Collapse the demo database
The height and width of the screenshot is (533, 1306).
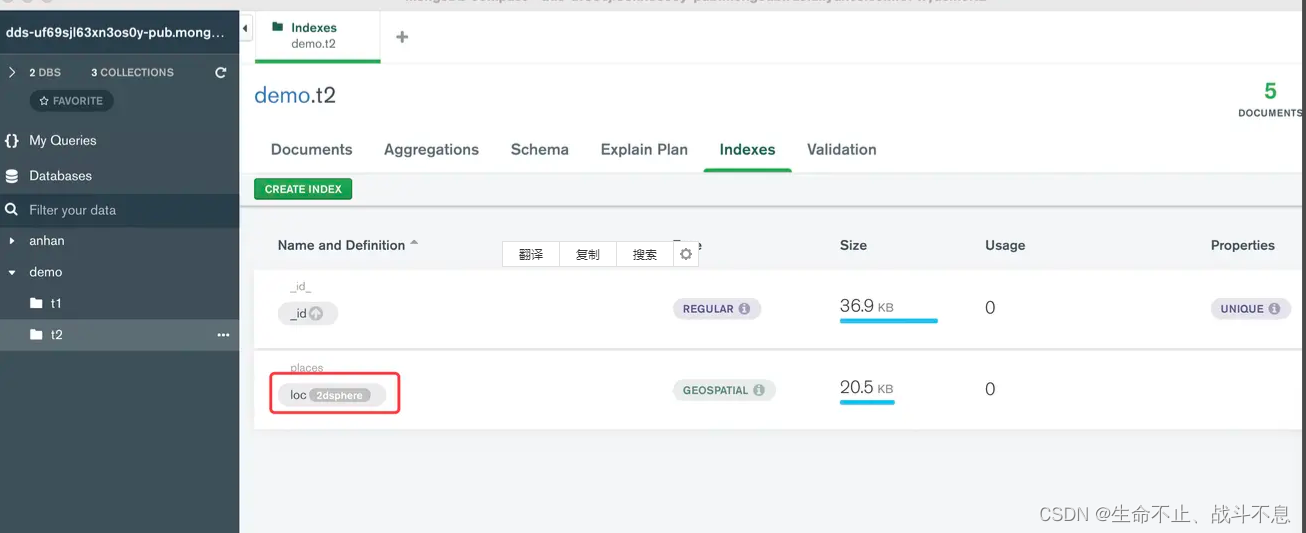(x=12, y=272)
